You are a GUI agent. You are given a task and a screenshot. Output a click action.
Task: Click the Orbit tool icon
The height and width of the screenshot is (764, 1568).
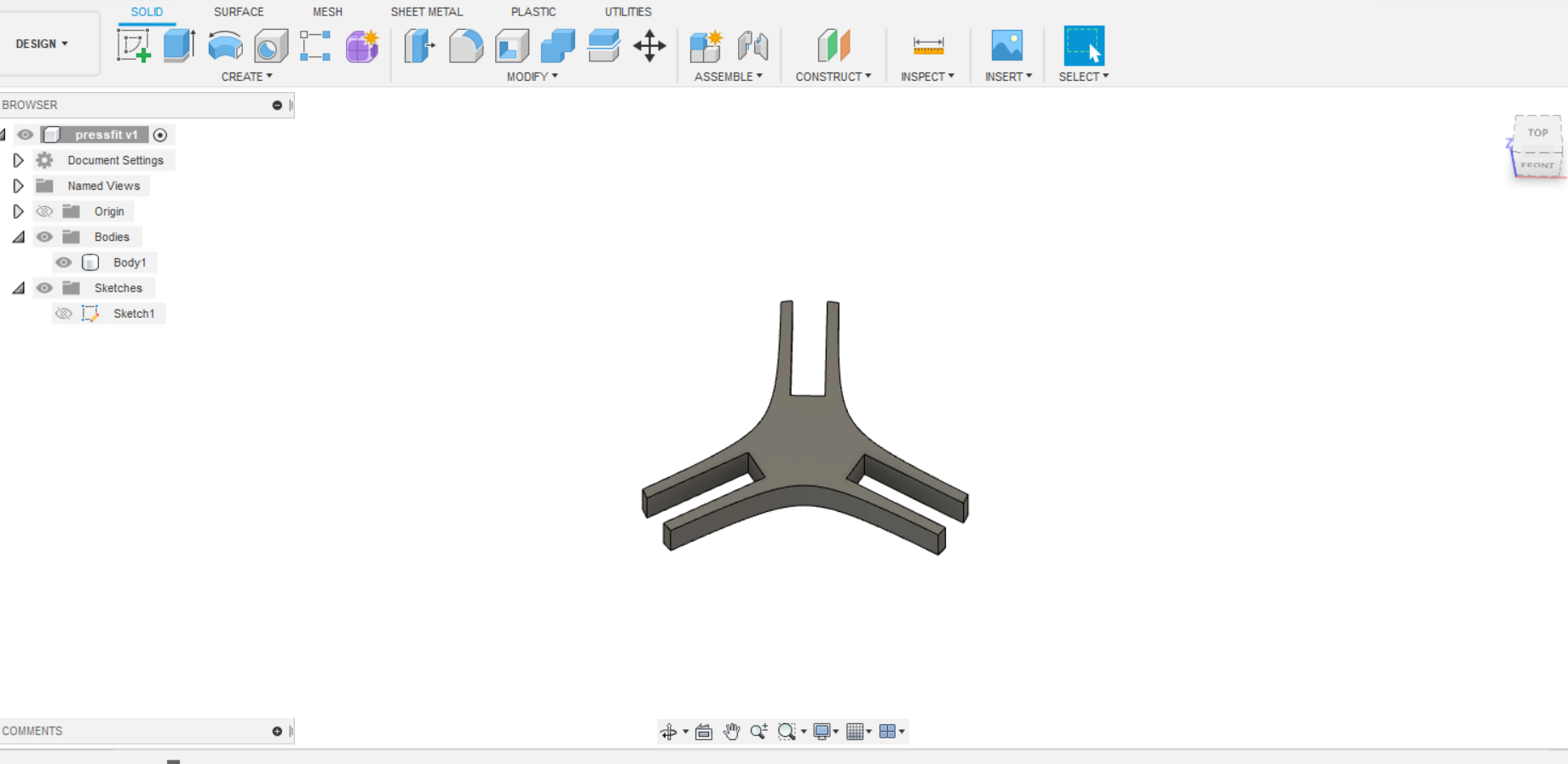tap(669, 732)
